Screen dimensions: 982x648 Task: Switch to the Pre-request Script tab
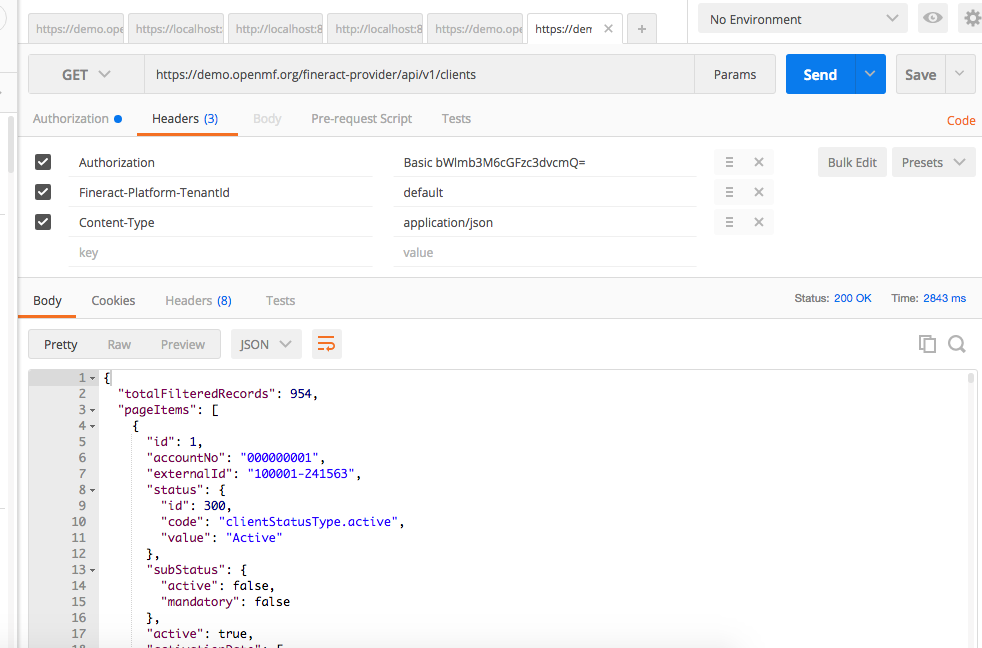pos(361,118)
